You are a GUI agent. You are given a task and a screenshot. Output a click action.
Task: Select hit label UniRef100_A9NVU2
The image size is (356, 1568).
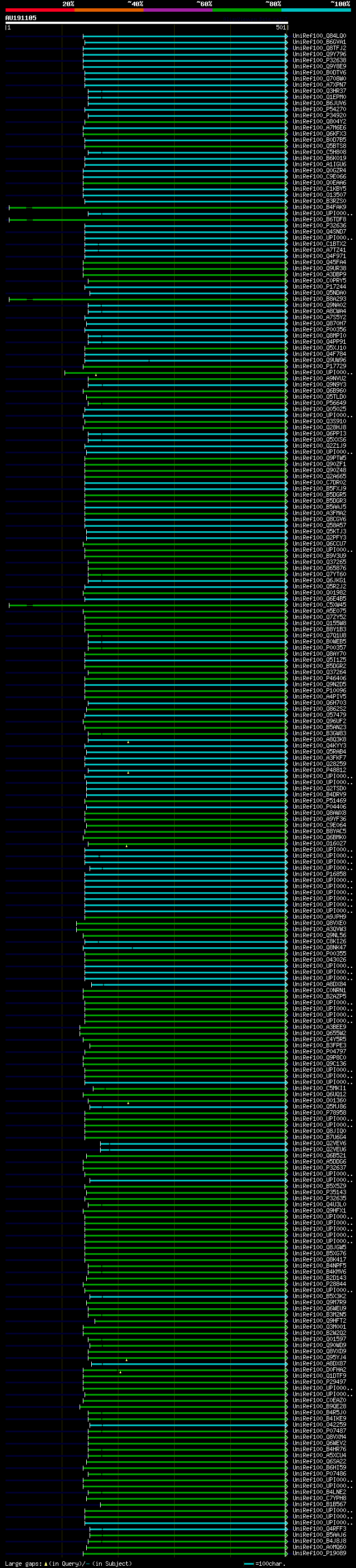click(x=319, y=379)
